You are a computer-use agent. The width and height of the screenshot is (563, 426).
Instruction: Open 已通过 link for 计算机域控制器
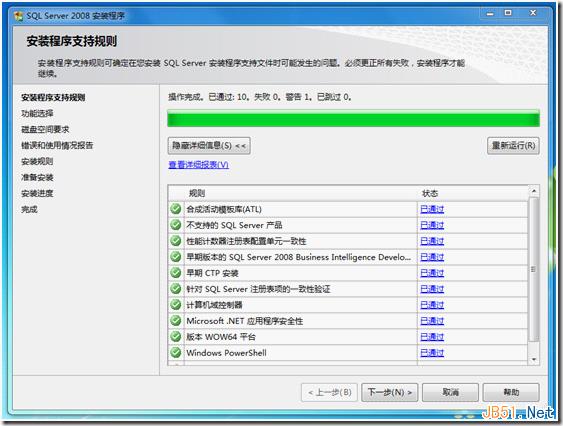click(x=432, y=305)
